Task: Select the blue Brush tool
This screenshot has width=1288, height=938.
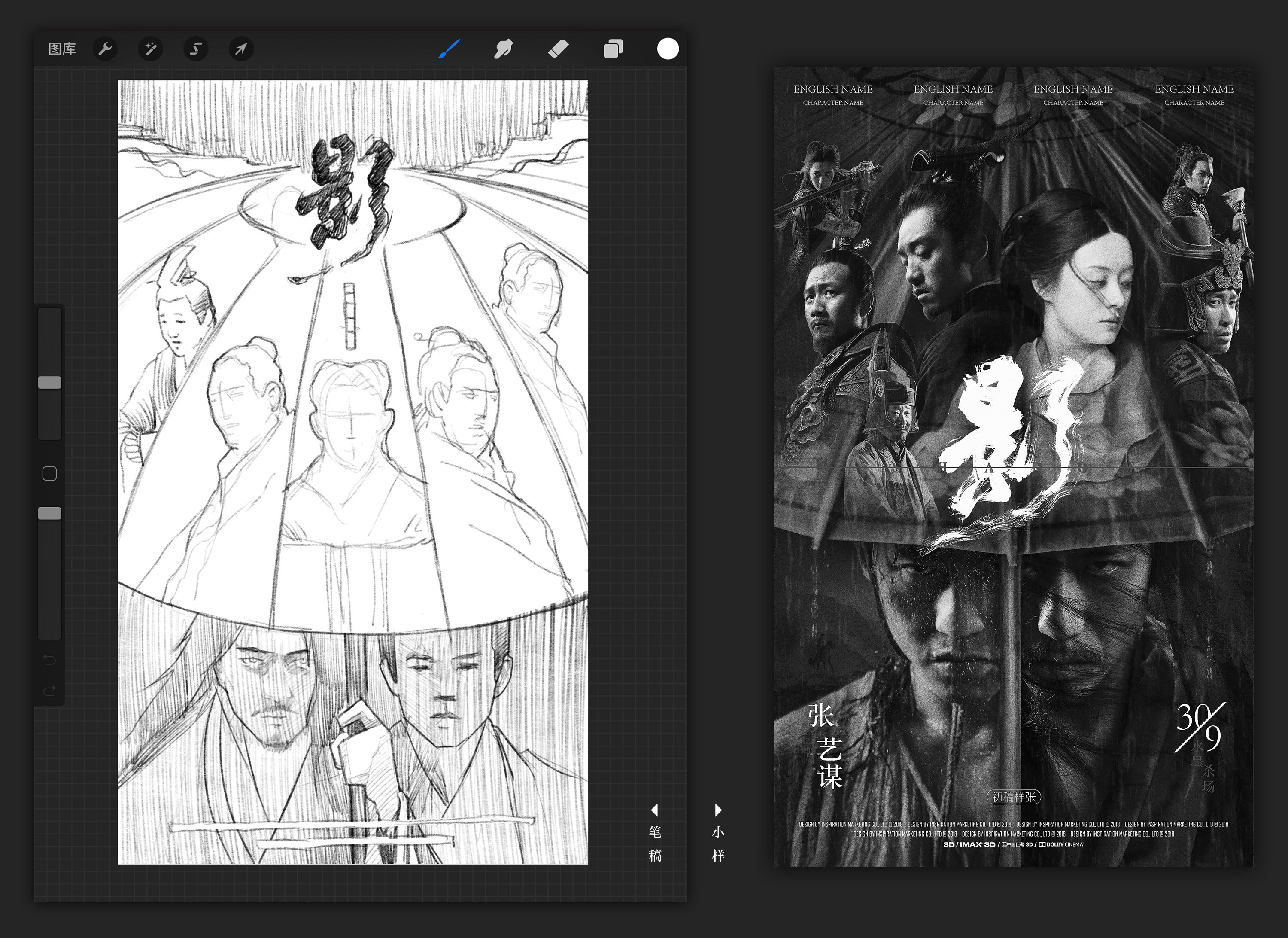Action: (x=449, y=49)
